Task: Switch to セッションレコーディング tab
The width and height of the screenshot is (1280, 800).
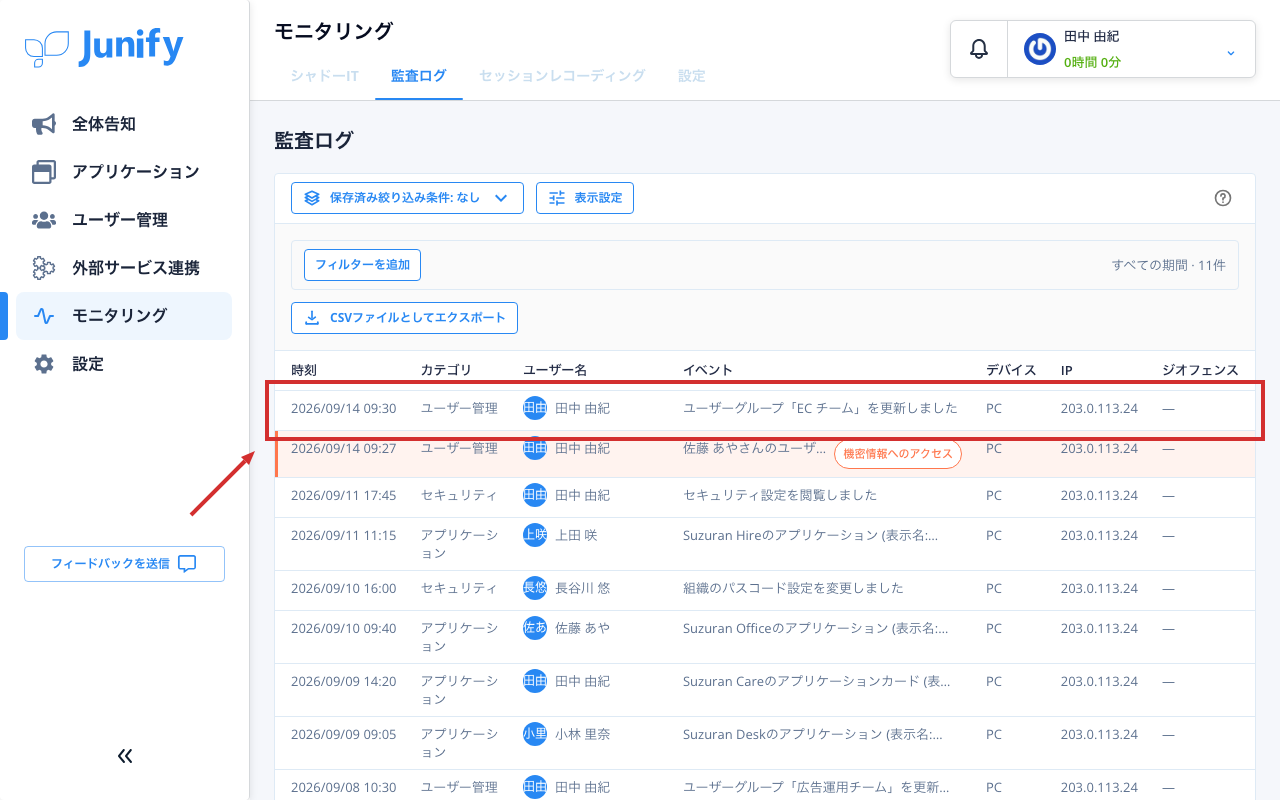Action: pyautogui.click(x=562, y=75)
